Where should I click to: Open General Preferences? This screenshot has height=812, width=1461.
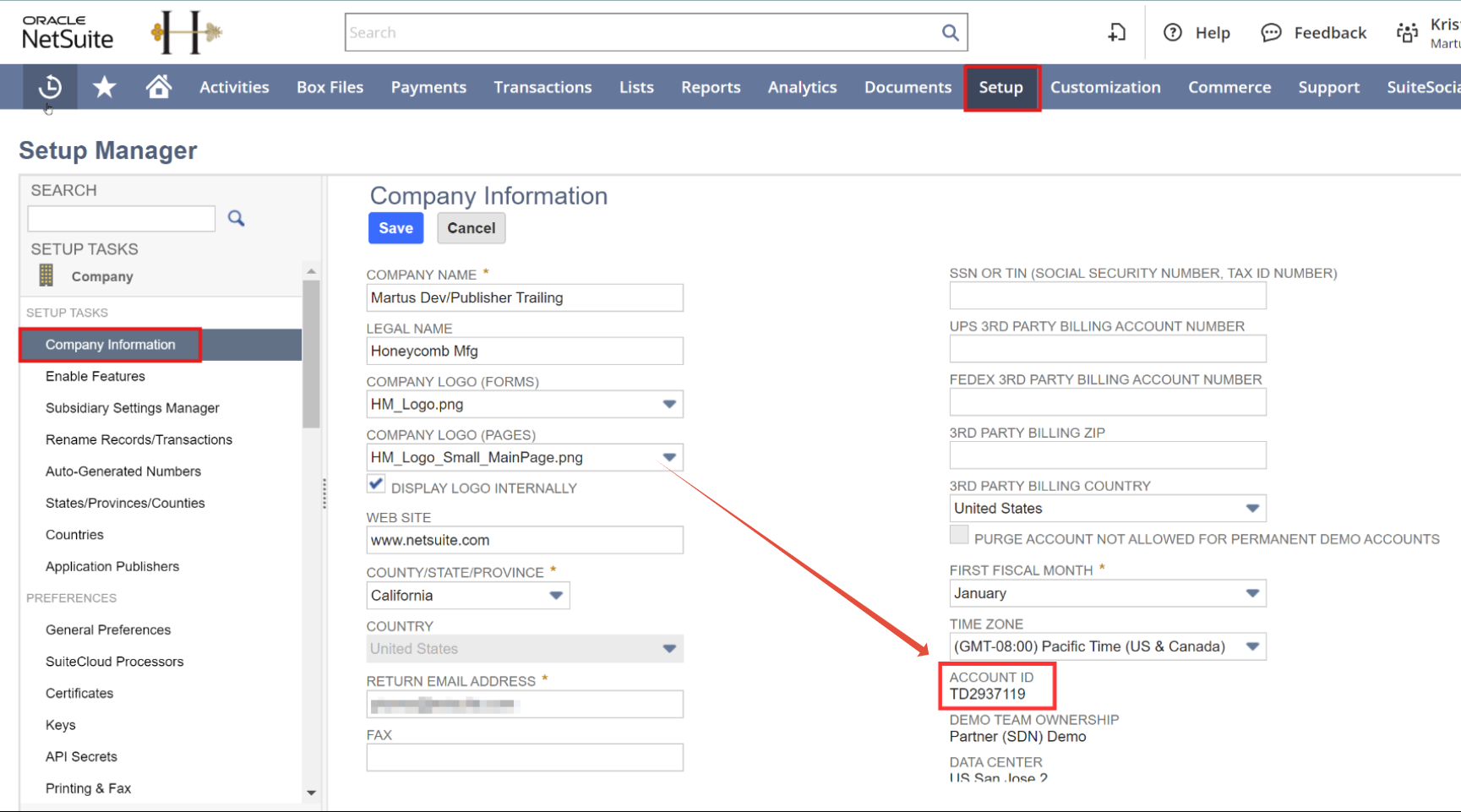pos(108,629)
